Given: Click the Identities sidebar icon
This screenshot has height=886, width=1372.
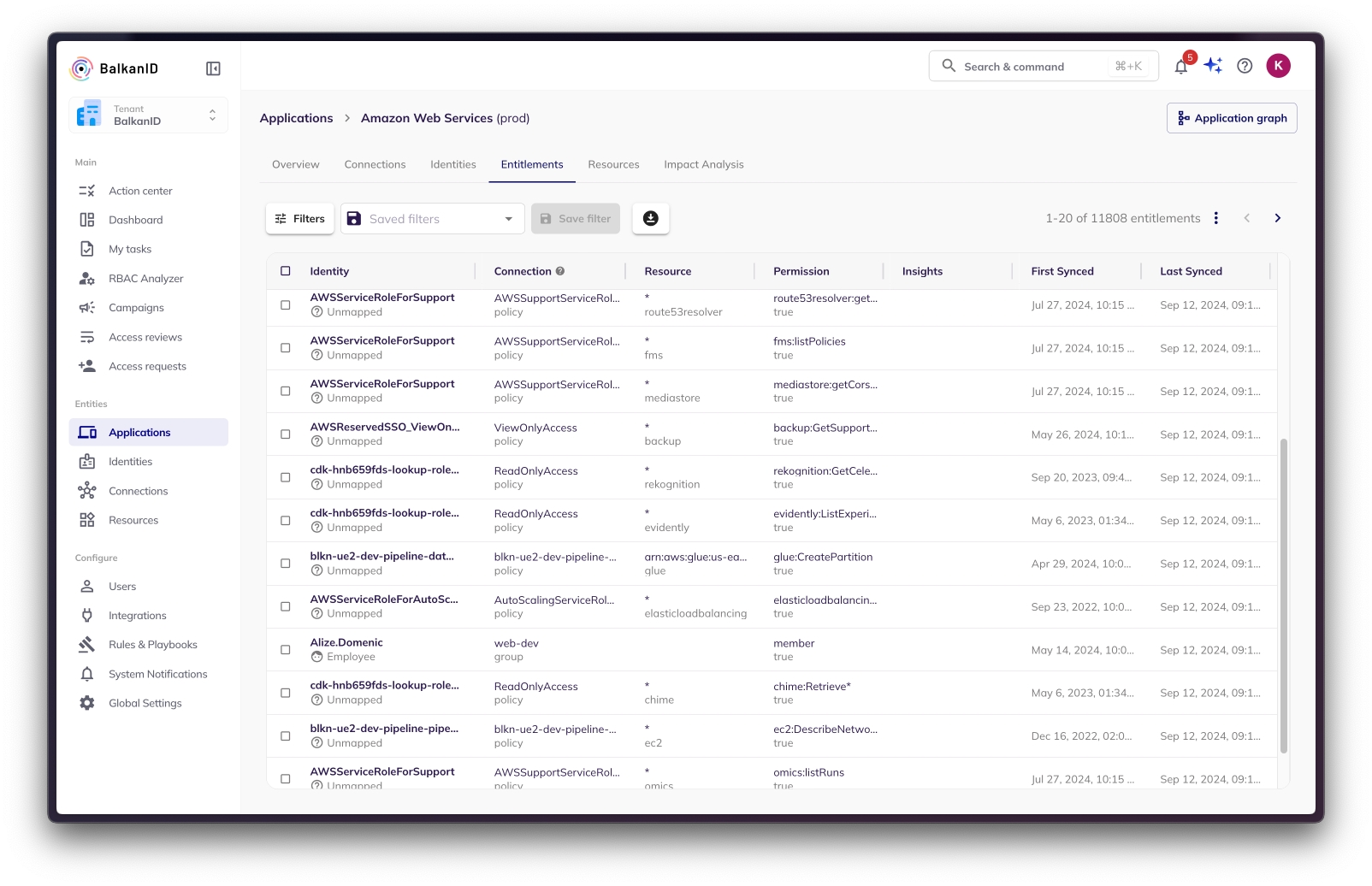Looking at the screenshot, I should [87, 462].
